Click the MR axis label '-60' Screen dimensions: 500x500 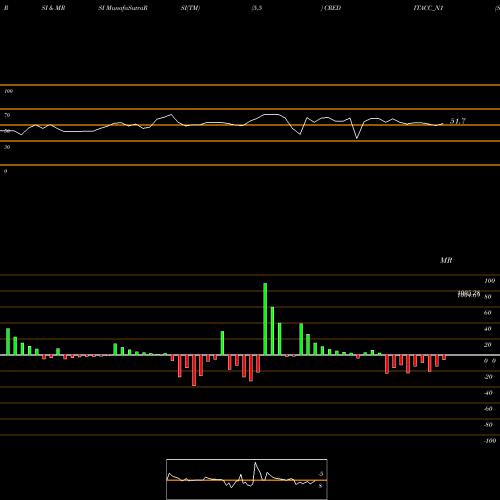tap(488, 409)
